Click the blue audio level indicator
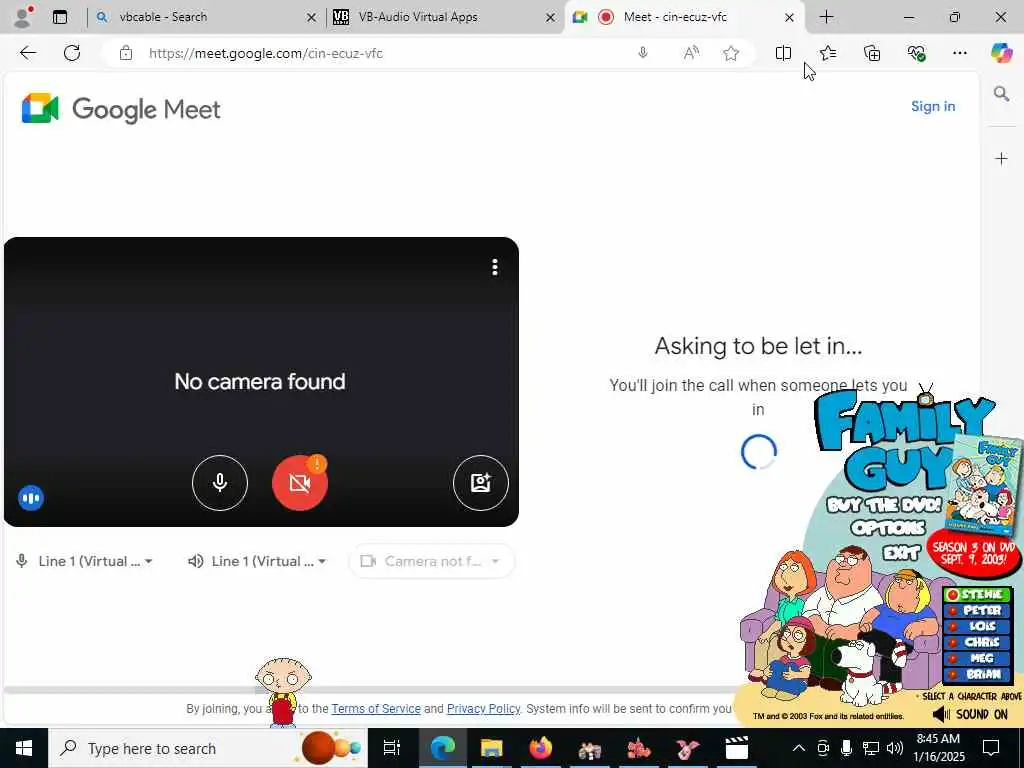This screenshot has height=768, width=1024. [31, 498]
